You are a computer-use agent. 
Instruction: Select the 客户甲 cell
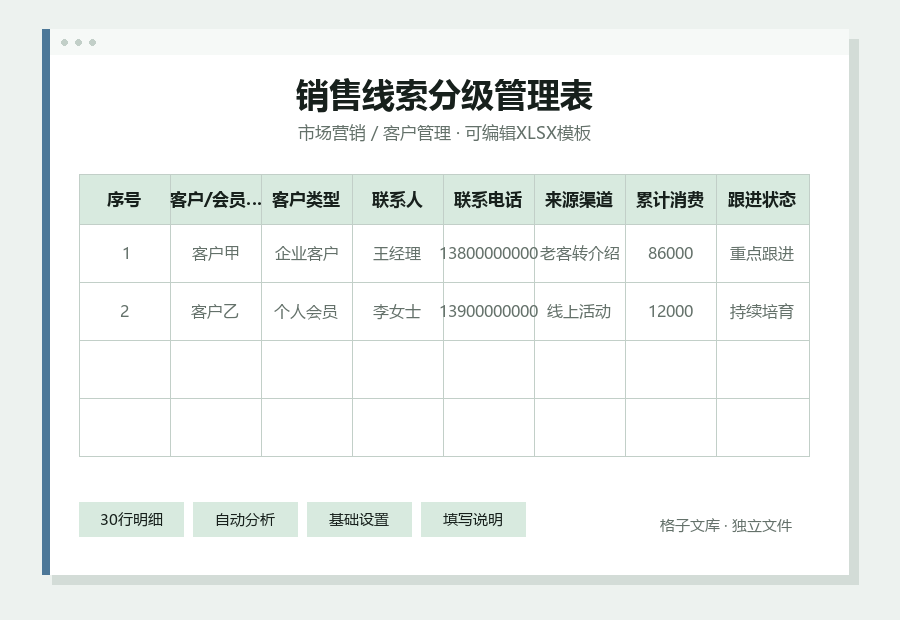216,253
